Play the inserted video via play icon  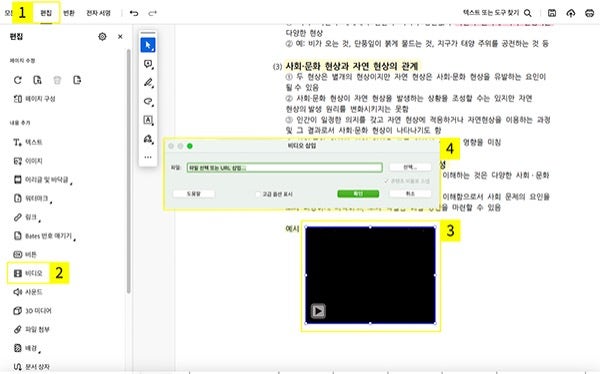318,311
